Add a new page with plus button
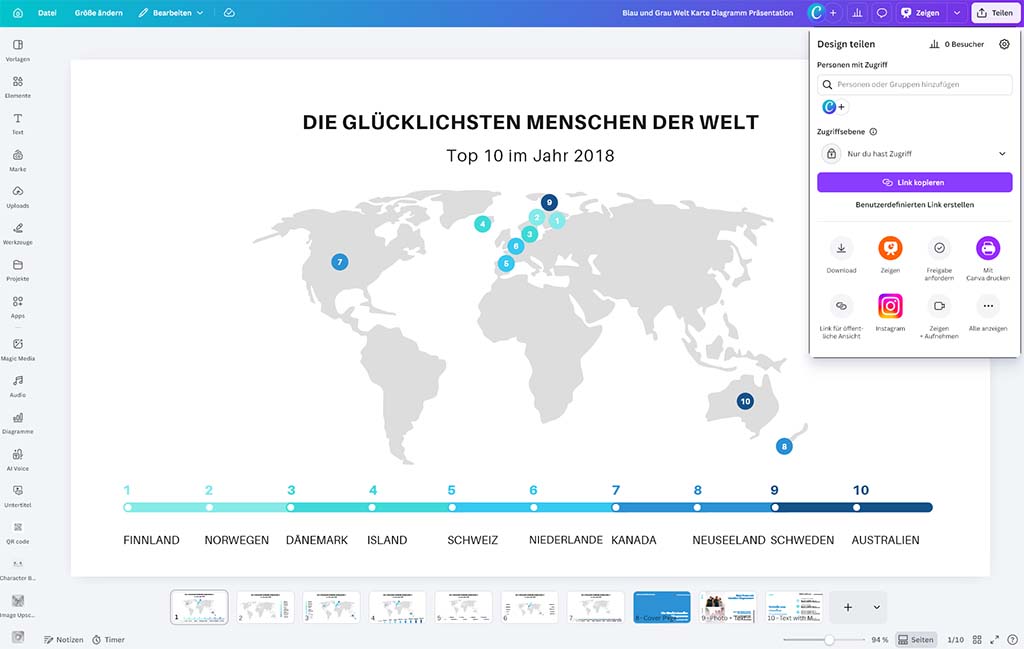This screenshot has height=649, width=1024. click(848, 607)
